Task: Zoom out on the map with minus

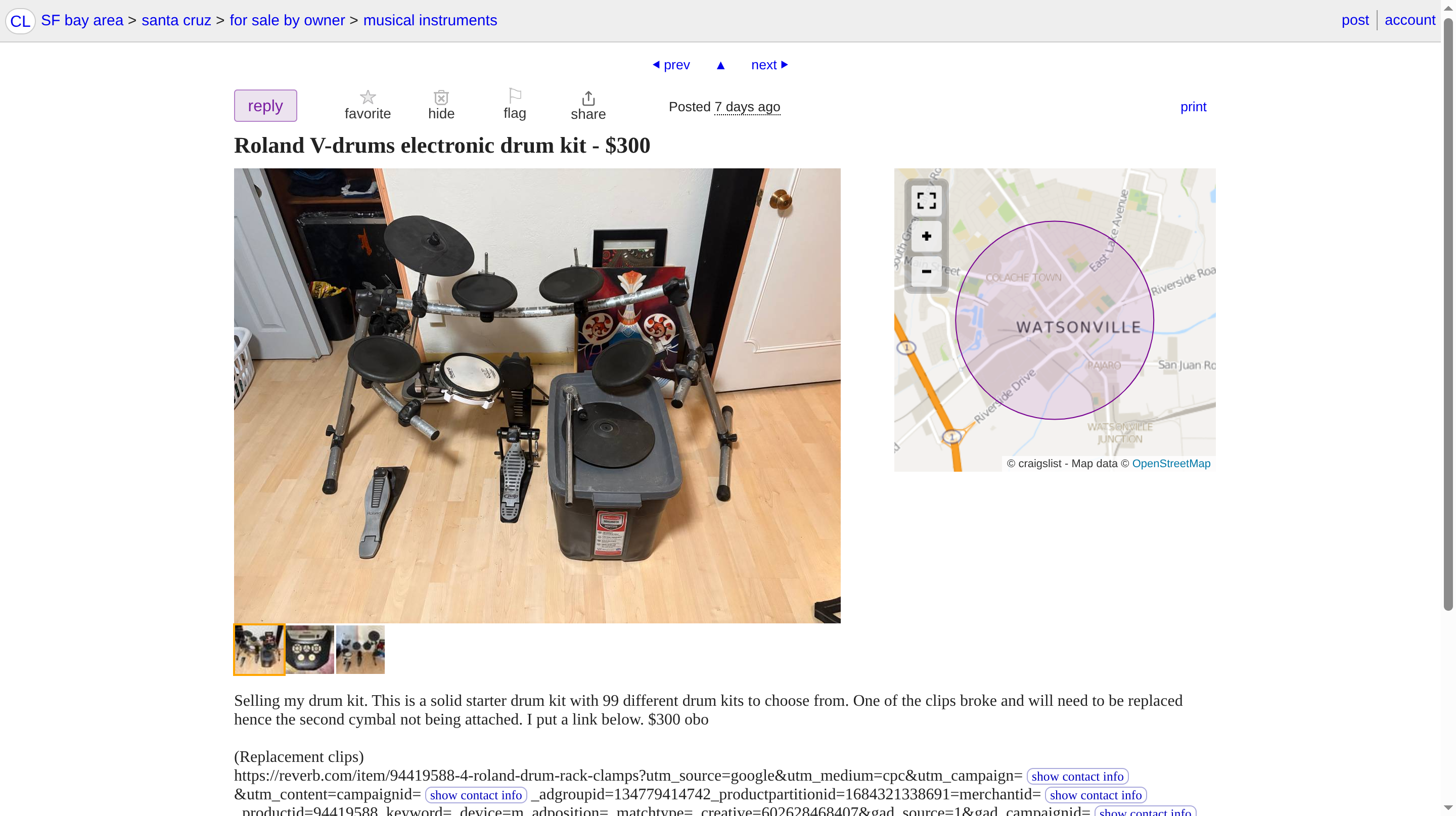Action: 926,271
